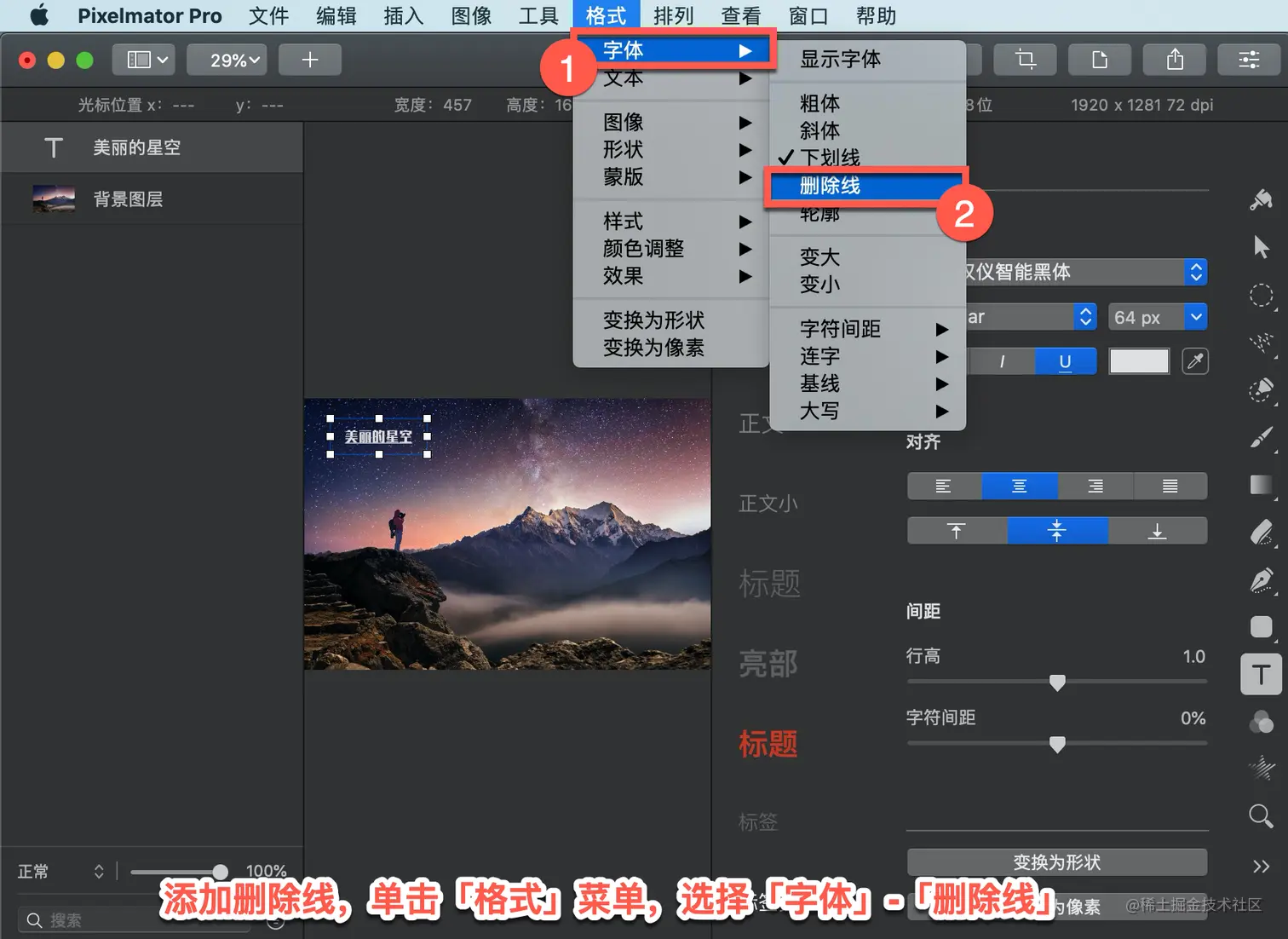Viewport: 1288px width, 939px height.
Task: Click the Crop toolbar icon
Action: (x=1025, y=60)
